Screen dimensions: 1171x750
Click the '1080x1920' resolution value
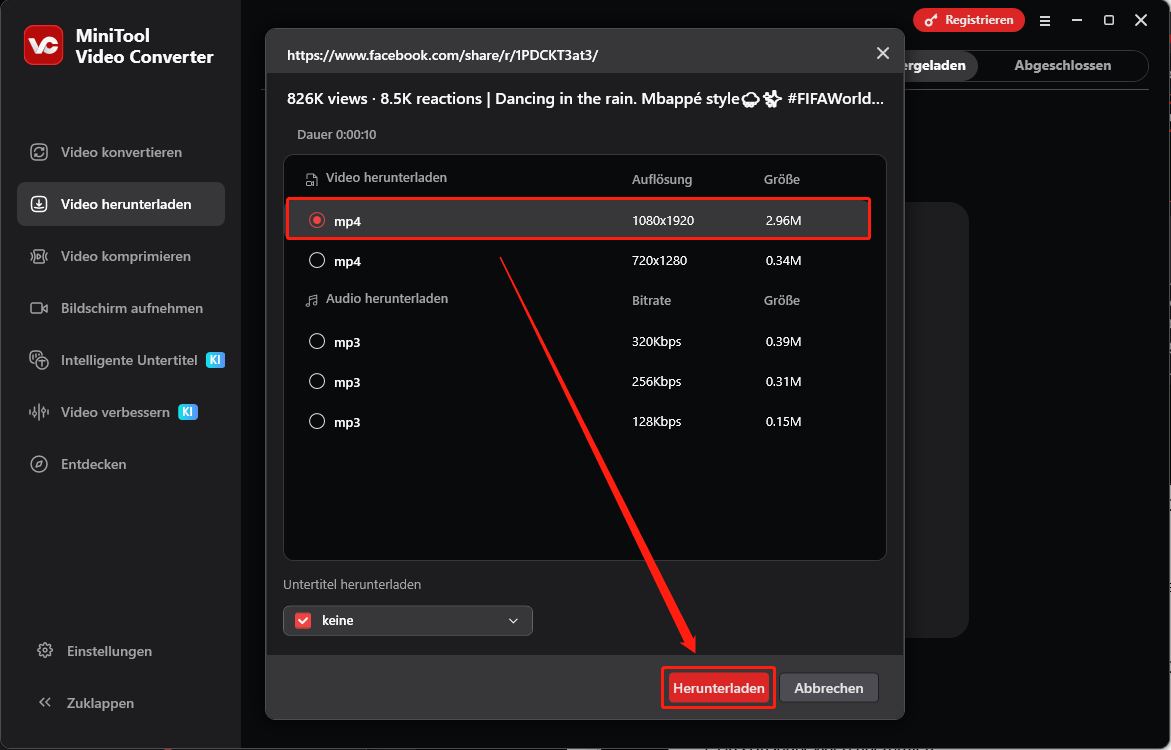point(663,221)
